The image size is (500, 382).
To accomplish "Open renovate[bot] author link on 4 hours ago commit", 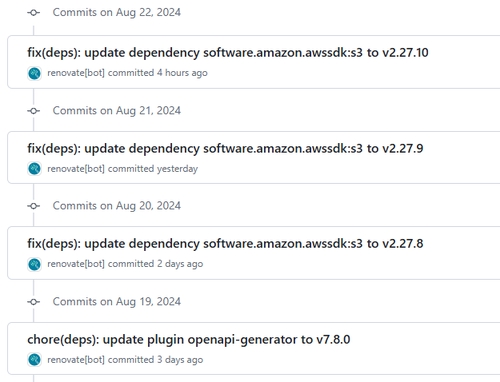I will tap(76, 73).
